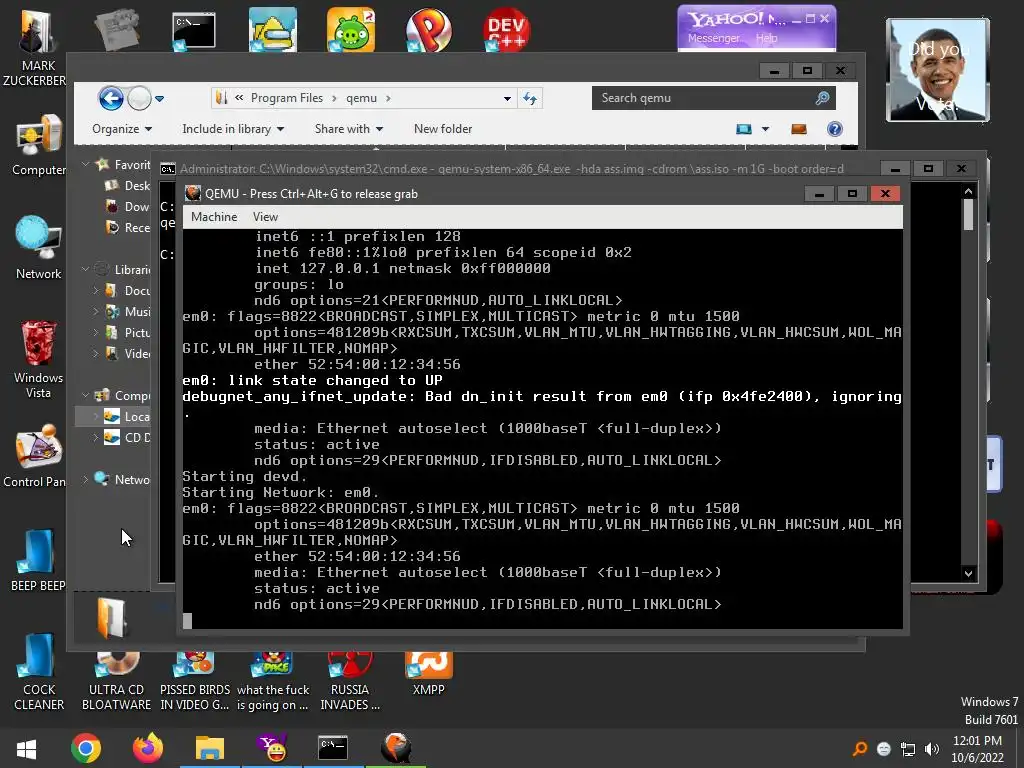Click the network tray icon
Image resolution: width=1024 pixels, height=768 pixels.
tap(908, 749)
